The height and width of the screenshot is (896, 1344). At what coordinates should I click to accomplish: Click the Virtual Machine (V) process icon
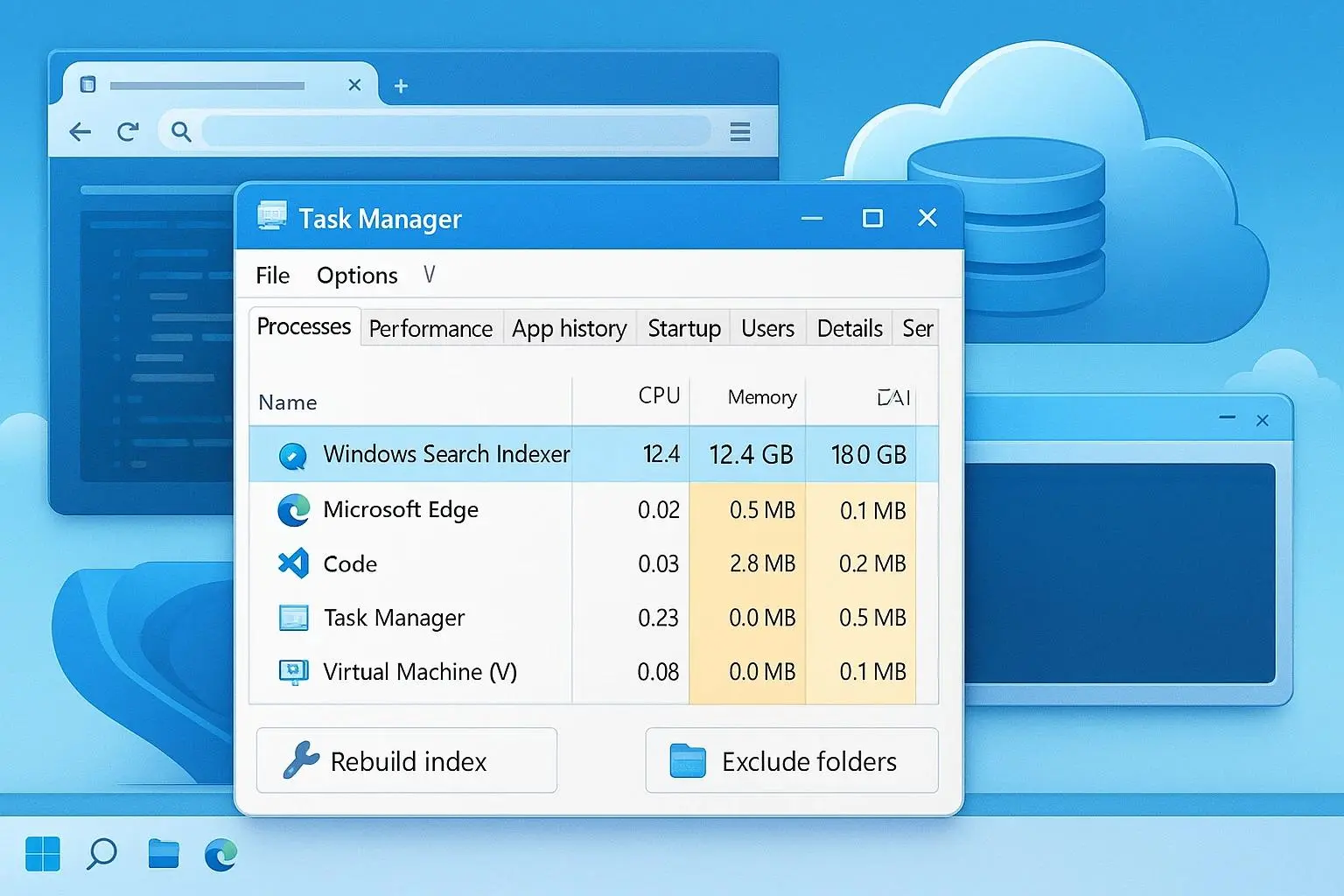click(x=293, y=672)
